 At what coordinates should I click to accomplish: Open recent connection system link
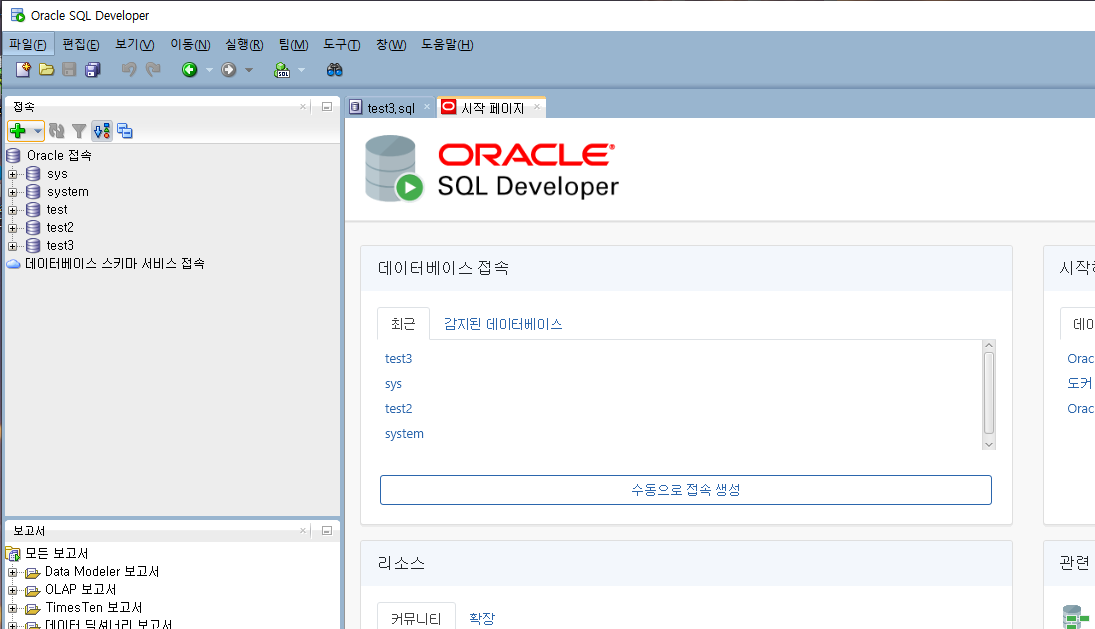coord(404,434)
